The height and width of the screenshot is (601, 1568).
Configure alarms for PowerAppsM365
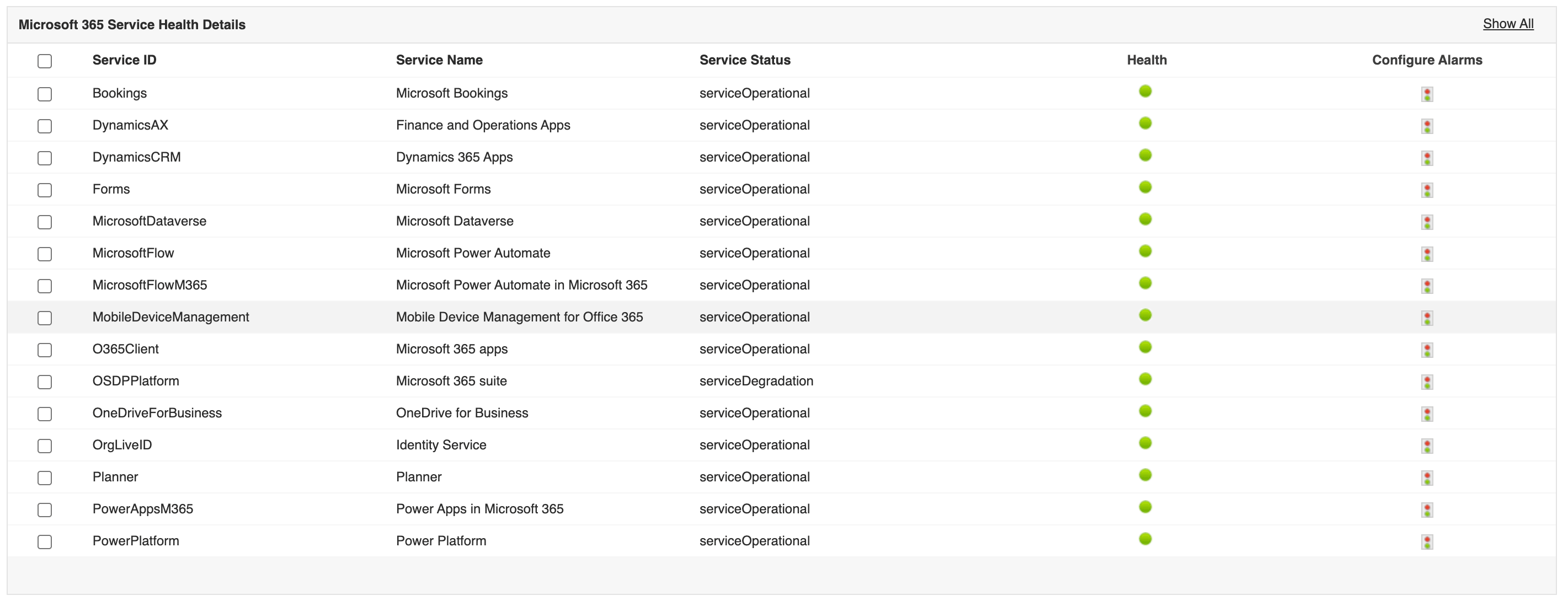point(1427,509)
